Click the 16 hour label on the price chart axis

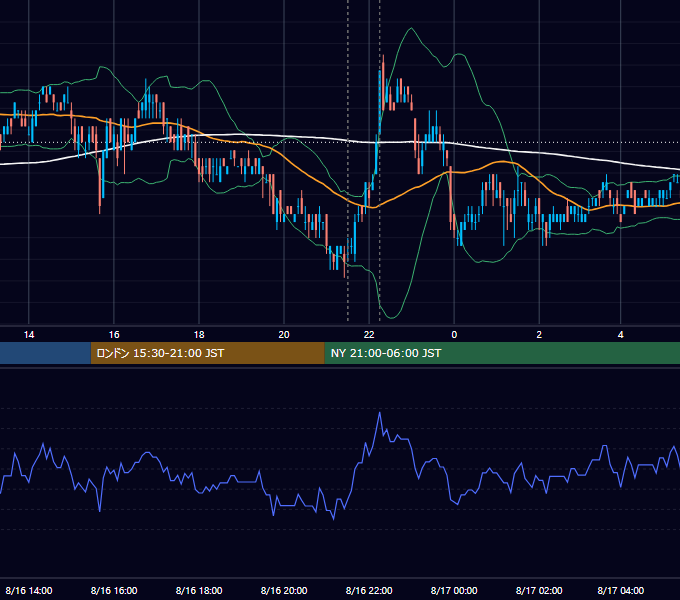coord(114,335)
